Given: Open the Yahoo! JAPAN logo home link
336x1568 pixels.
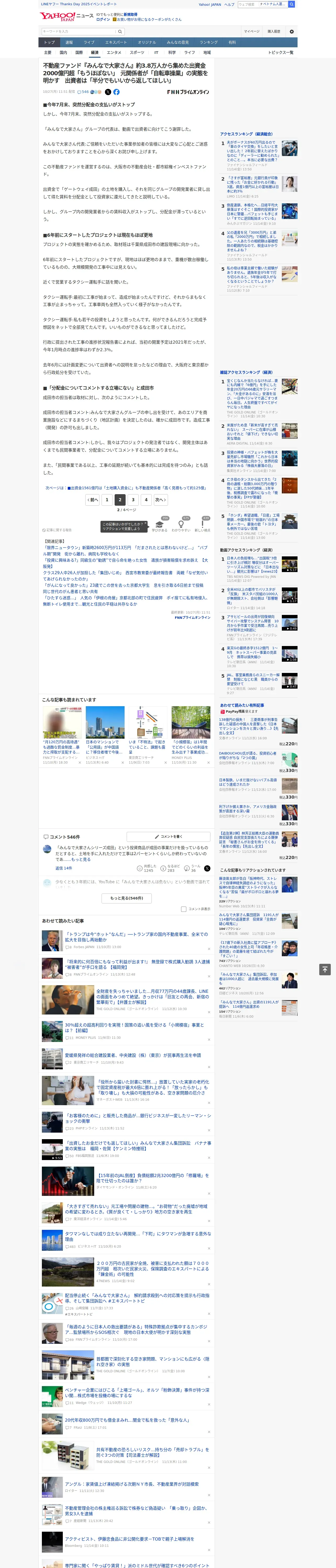Looking at the screenshot, I should pos(57,16).
